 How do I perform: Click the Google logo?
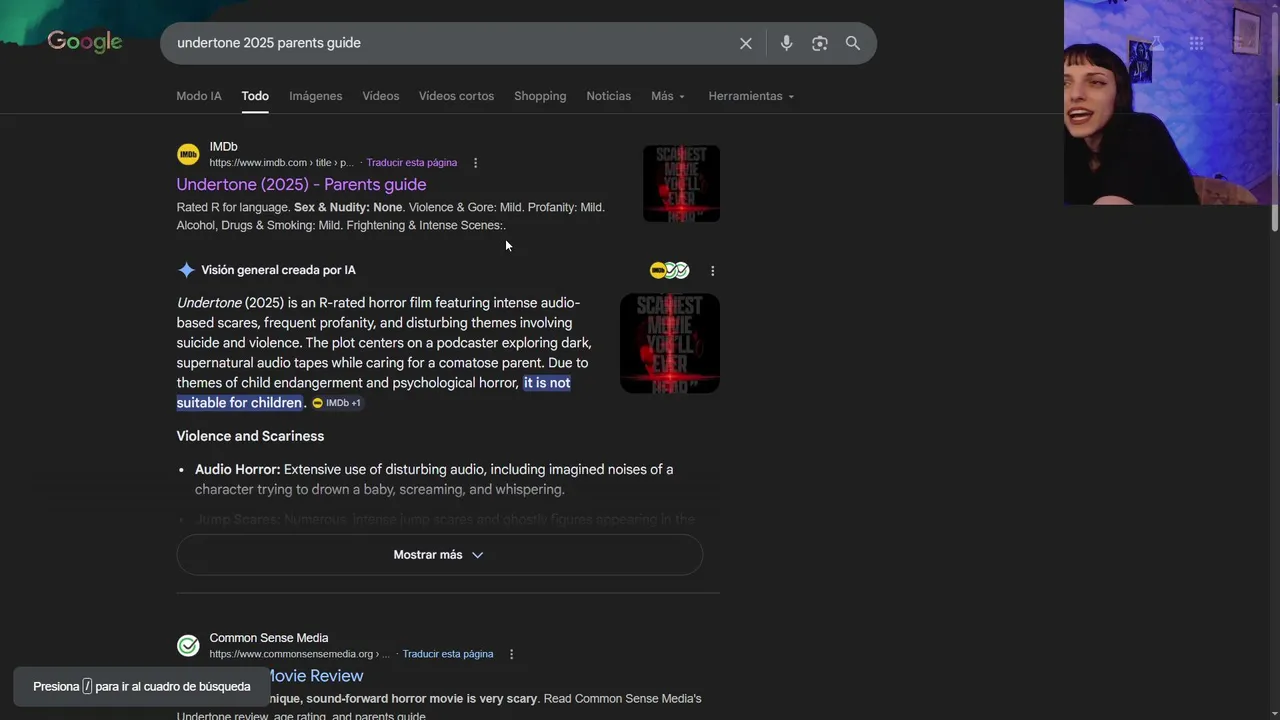point(85,42)
